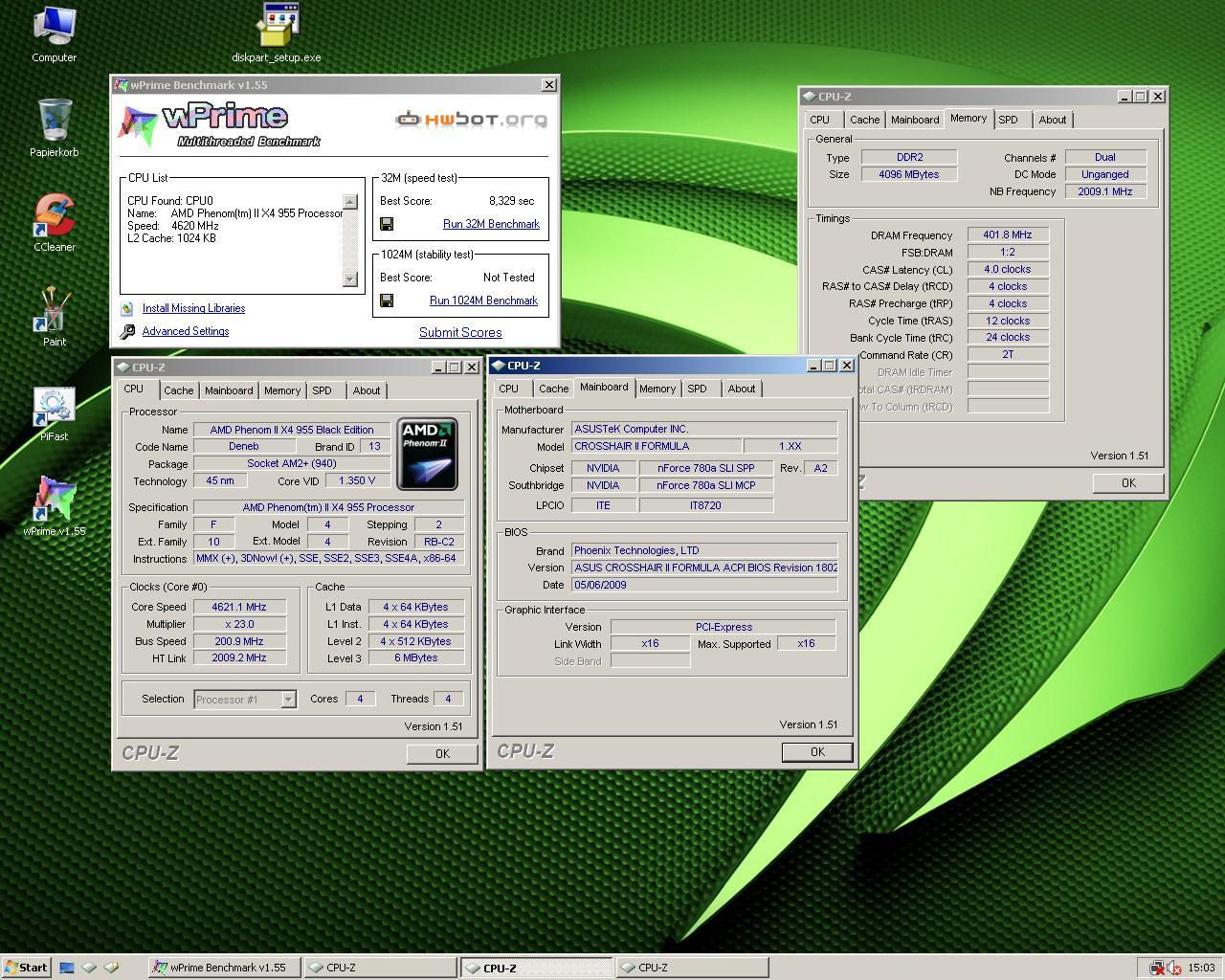Image resolution: width=1225 pixels, height=980 pixels.
Task: Open Mainboard tab in Memory window
Action: click(x=915, y=120)
